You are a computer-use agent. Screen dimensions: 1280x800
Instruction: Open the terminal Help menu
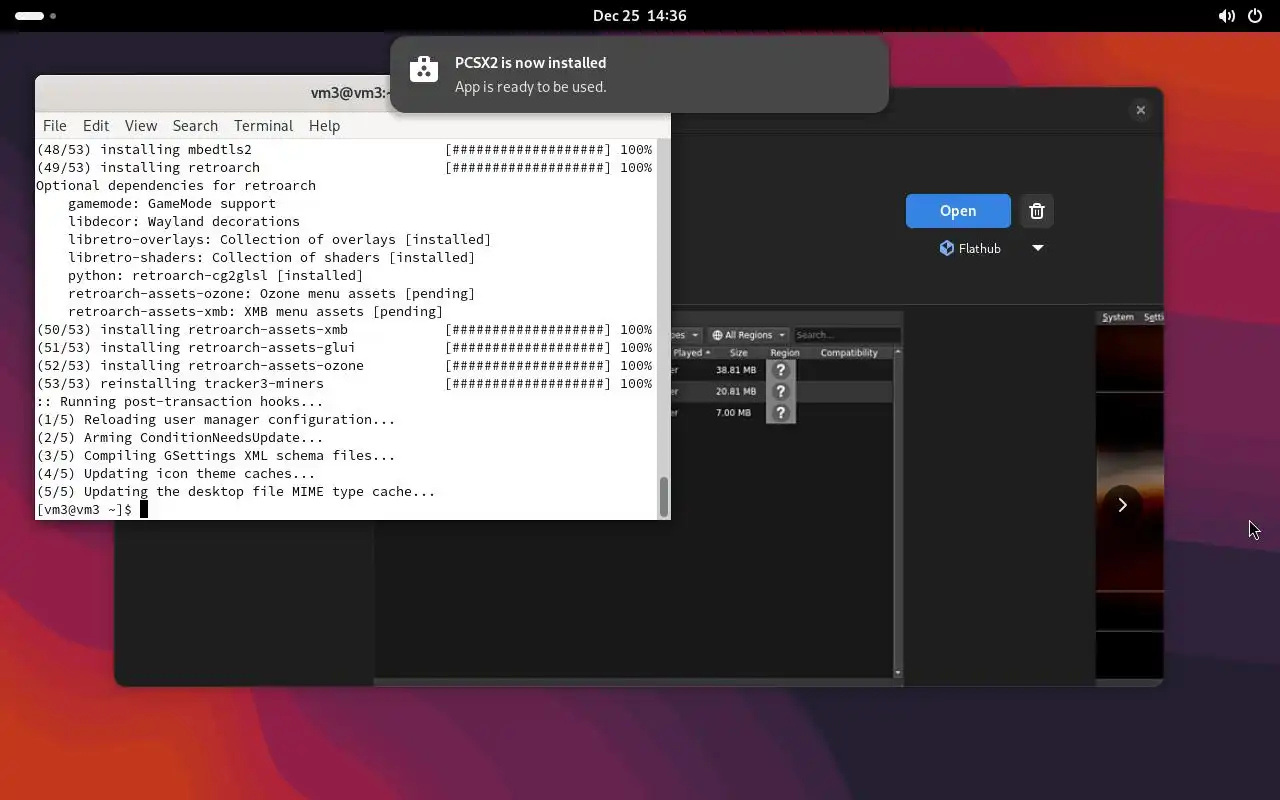pyautogui.click(x=324, y=125)
